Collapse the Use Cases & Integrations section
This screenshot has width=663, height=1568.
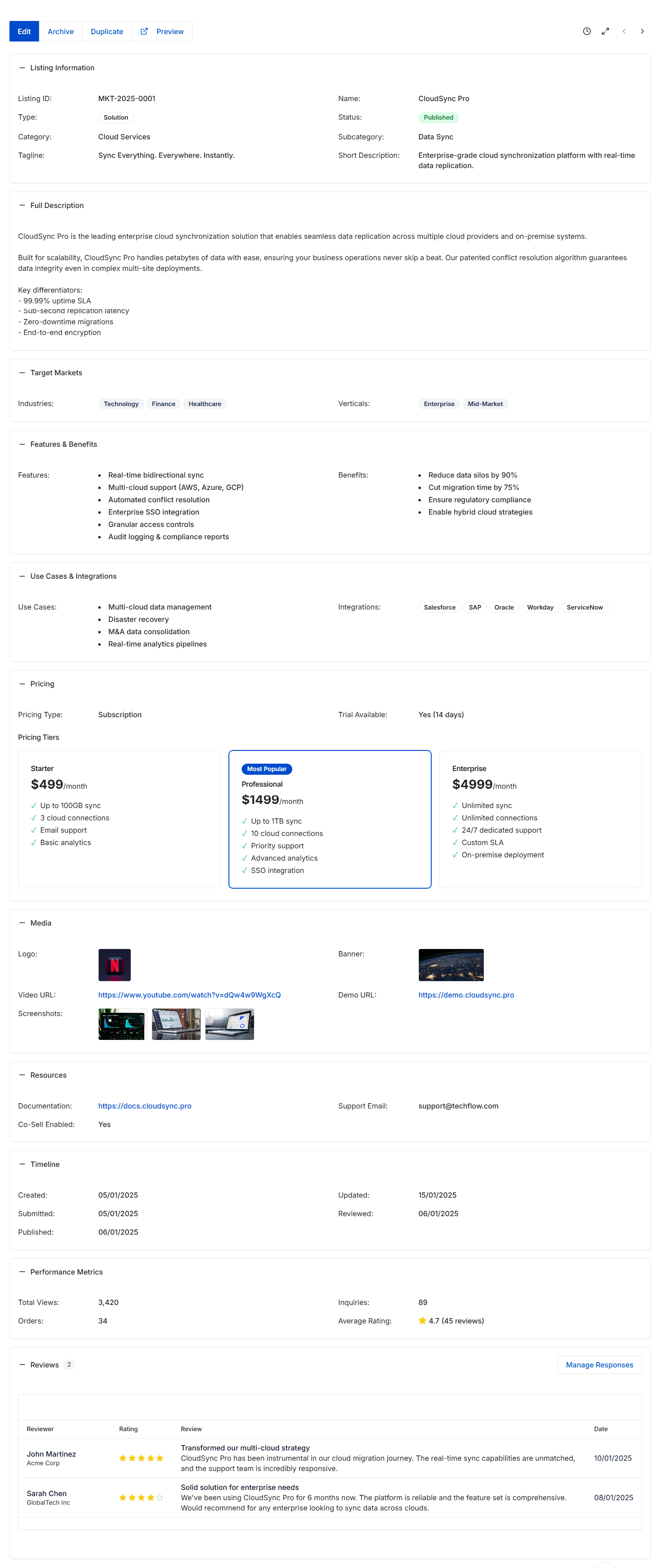pos(22,576)
